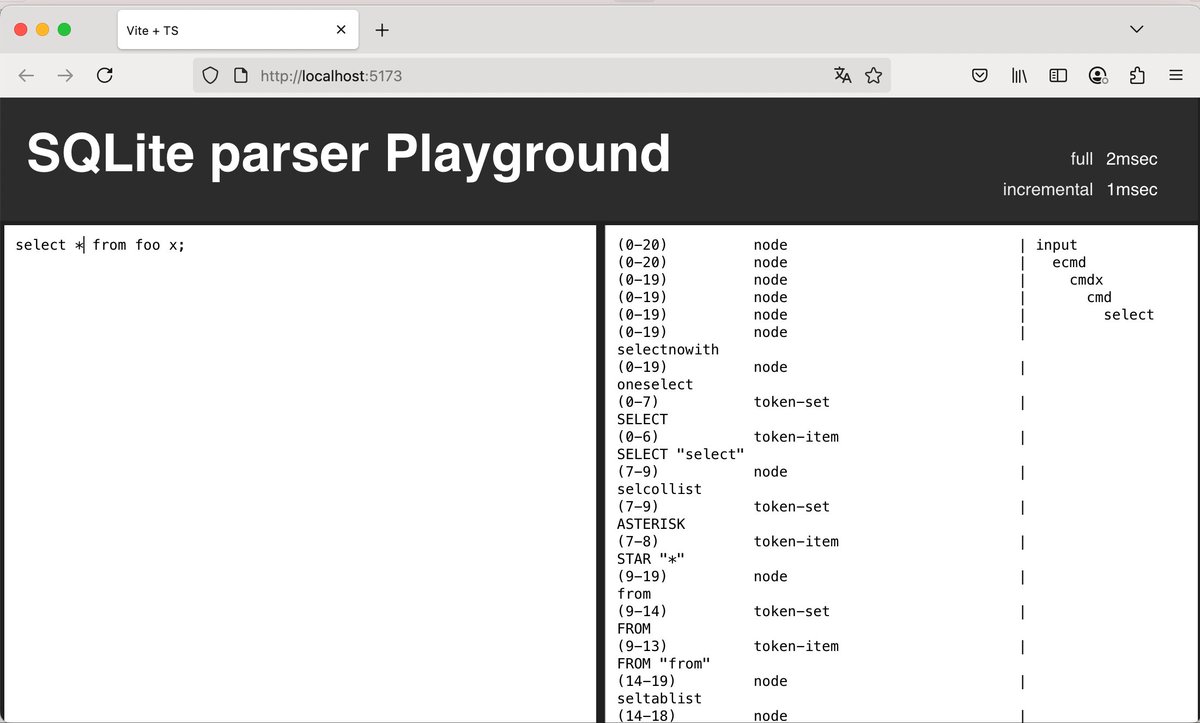Go forward to the next page
Screen dimensions: 1200x723
[66, 75]
